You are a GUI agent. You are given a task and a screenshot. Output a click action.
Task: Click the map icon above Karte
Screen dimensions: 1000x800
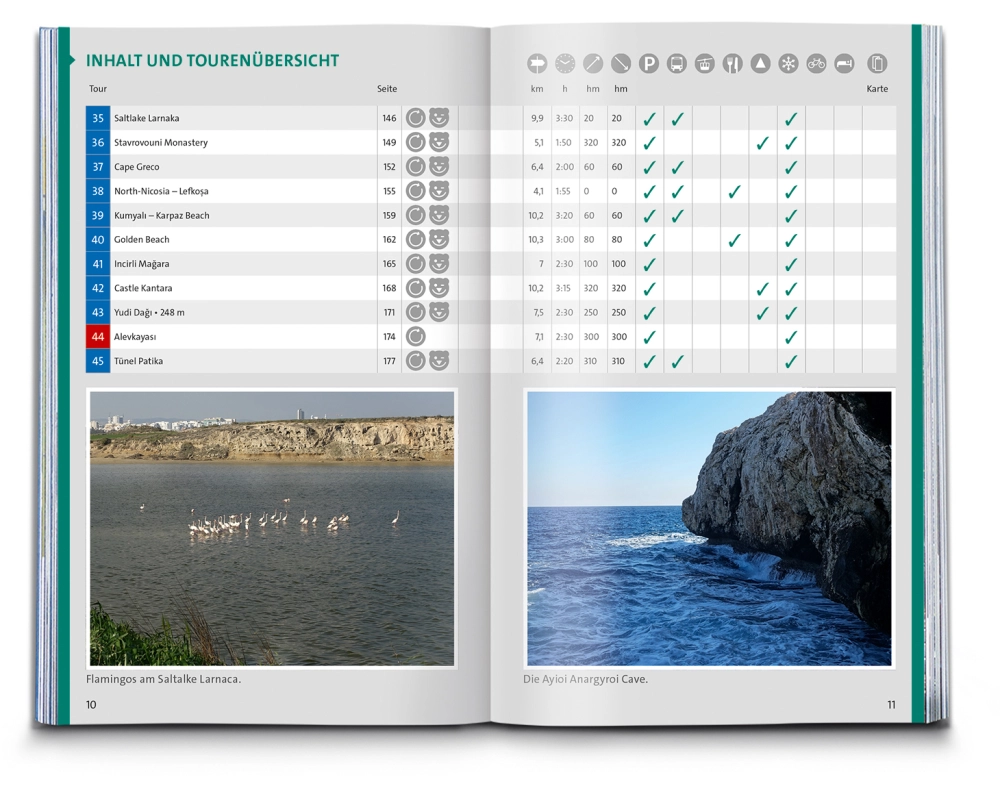[x=877, y=64]
